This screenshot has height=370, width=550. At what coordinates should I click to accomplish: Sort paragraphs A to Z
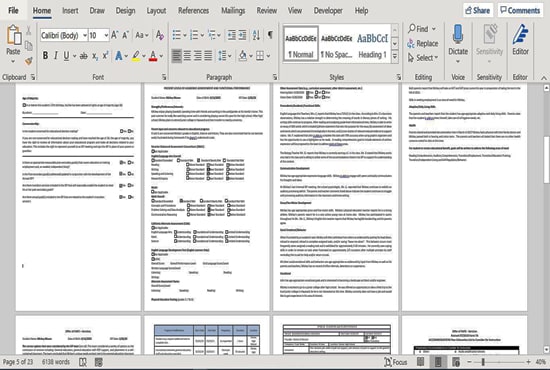256,35
